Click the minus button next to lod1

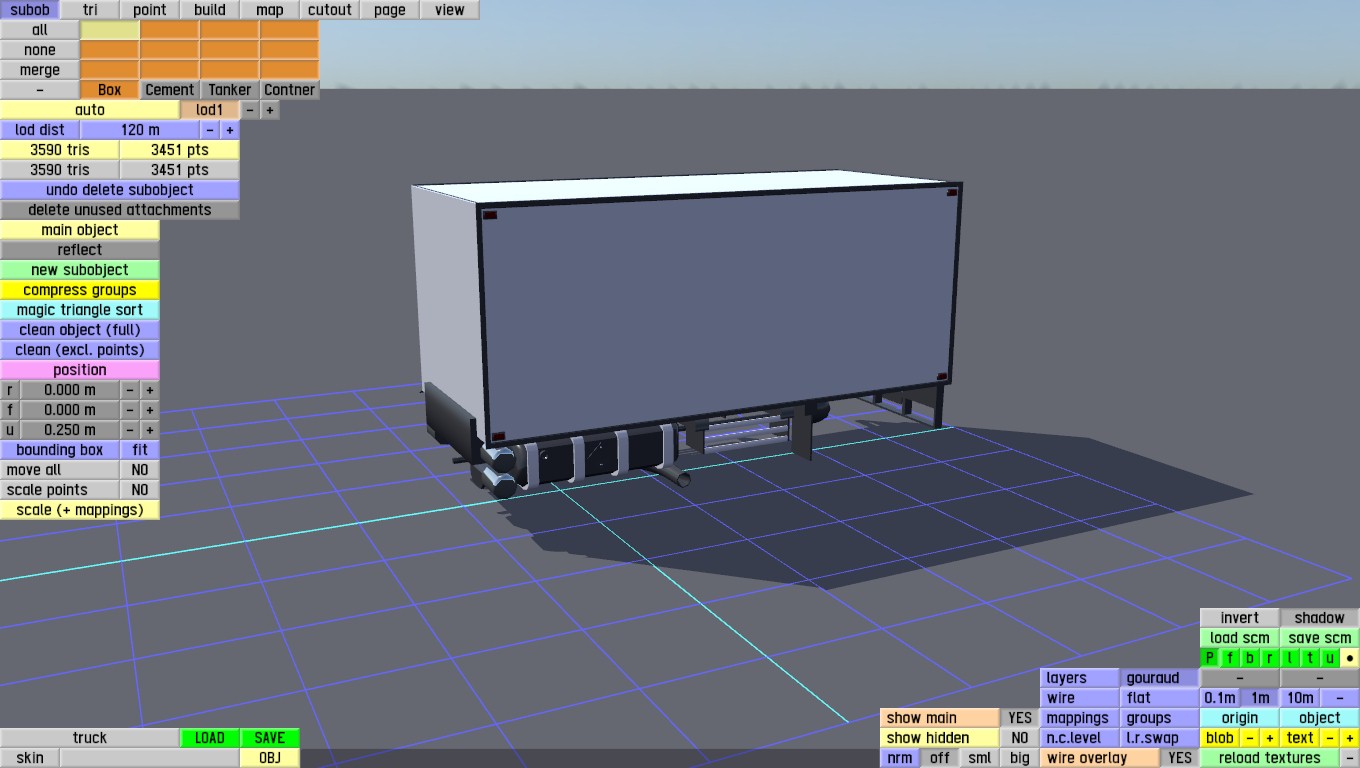click(250, 110)
